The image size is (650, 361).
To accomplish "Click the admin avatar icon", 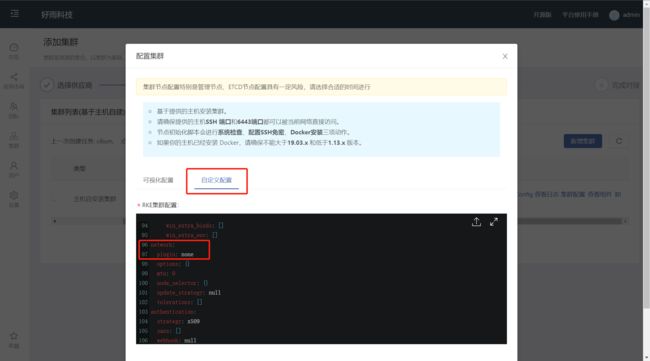I will pyautogui.click(x=614, y=15).
